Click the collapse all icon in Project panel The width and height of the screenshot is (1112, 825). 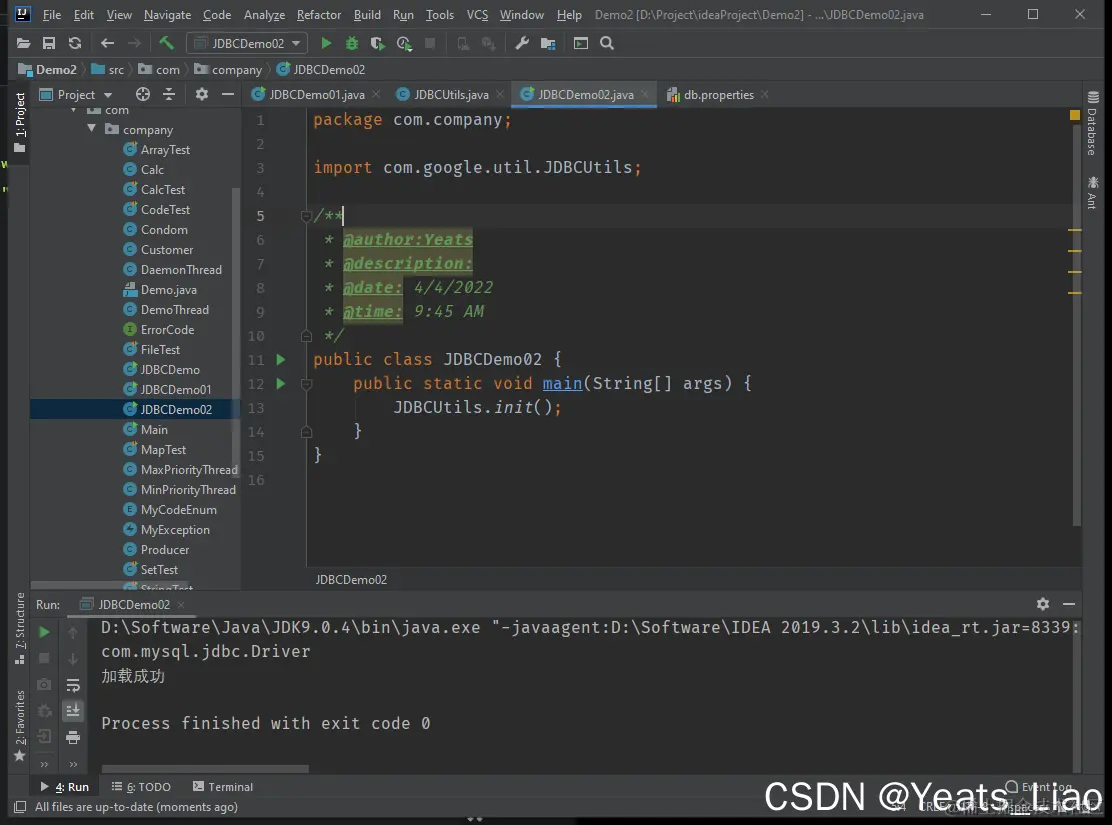[x=169, y=94]
